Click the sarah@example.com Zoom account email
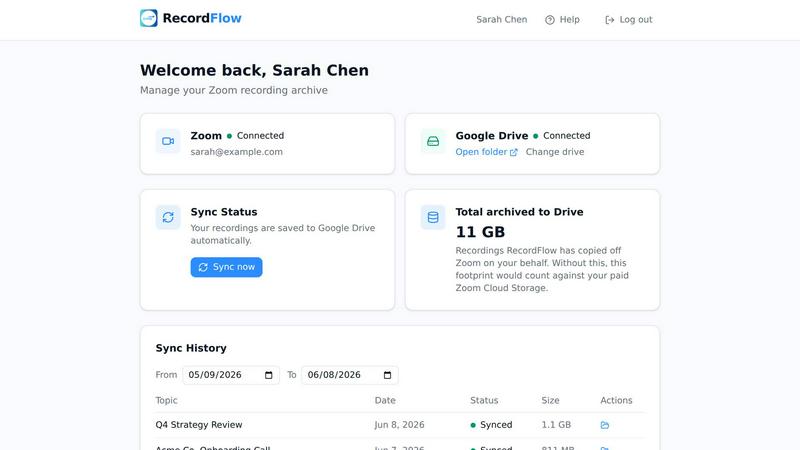The height and width of the screenshot is (450, 800). (237, 152)
